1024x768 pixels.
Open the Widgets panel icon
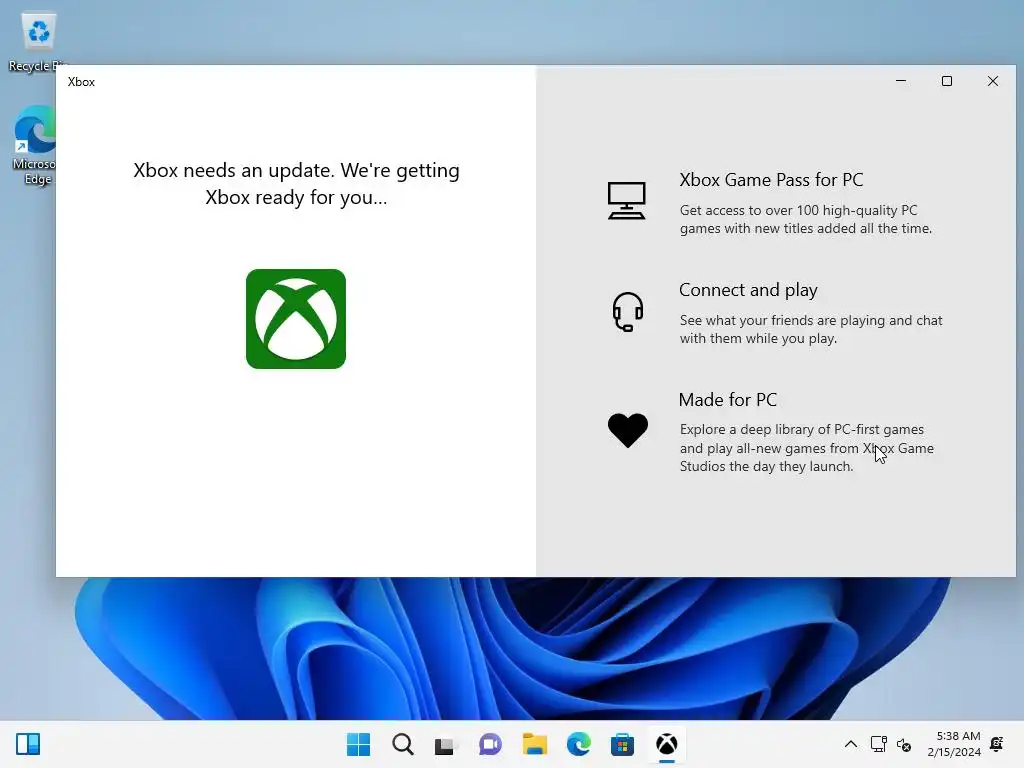[x=28, y=744]
